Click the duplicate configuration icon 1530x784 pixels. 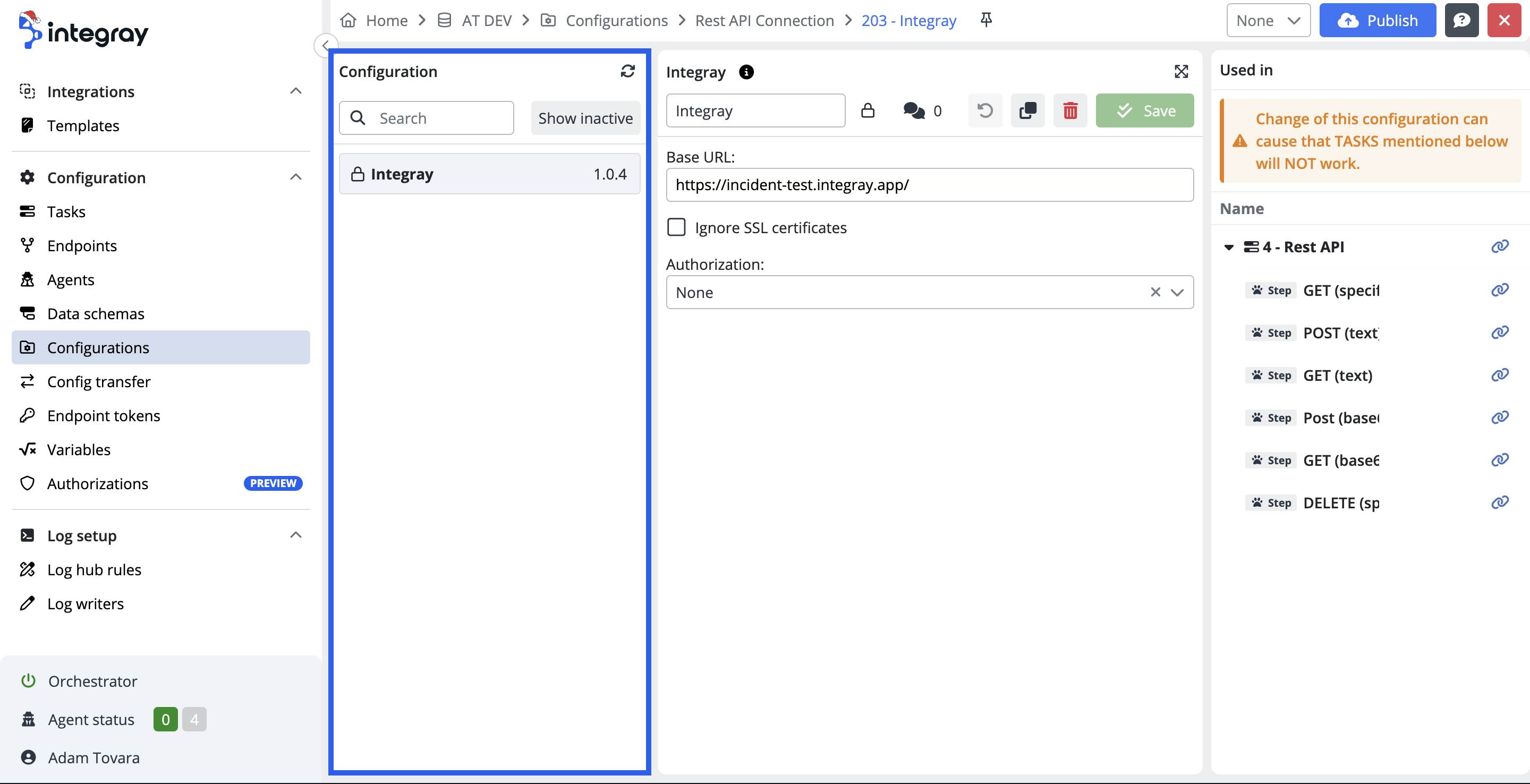click(1027, 110)
